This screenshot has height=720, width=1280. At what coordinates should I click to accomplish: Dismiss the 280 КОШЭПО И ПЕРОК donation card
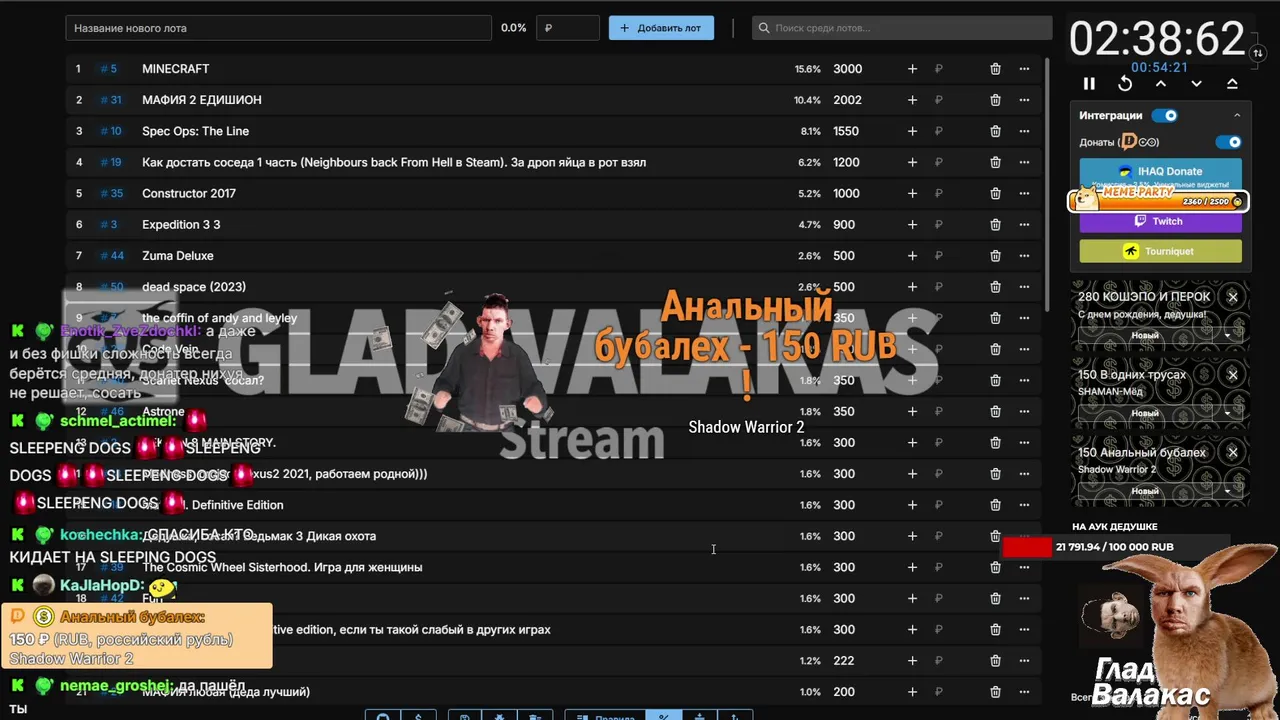[x=1233, y=297]
